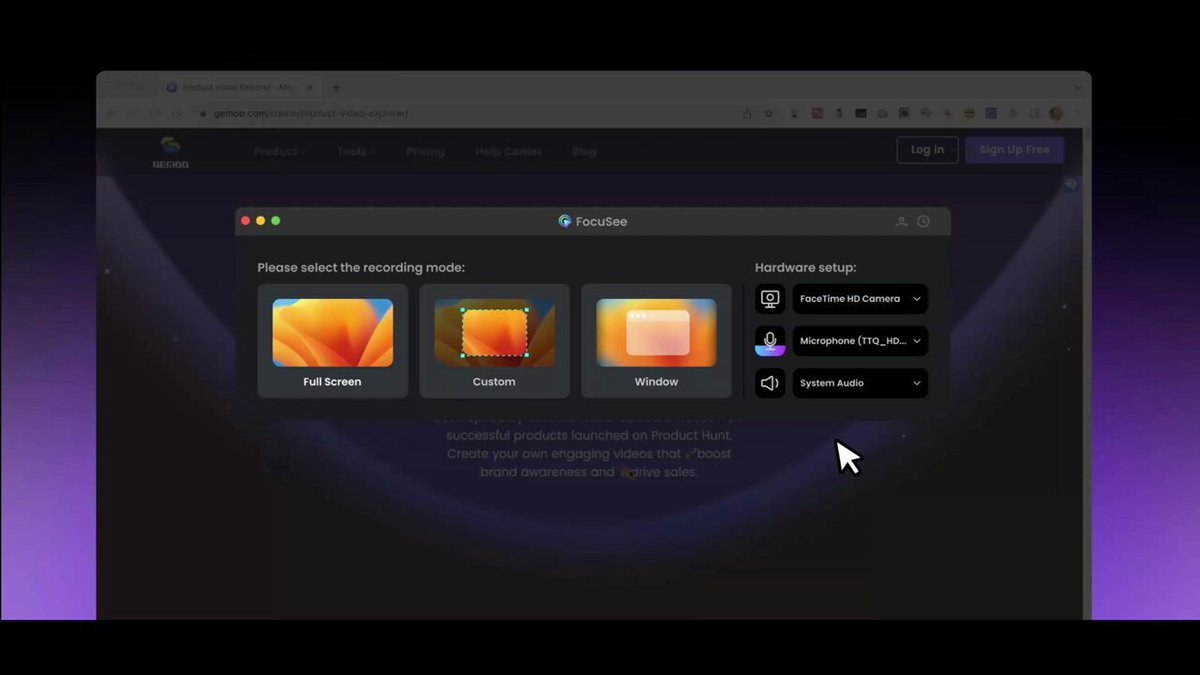Open the account profile icon in FocuSee

point(901,221)
